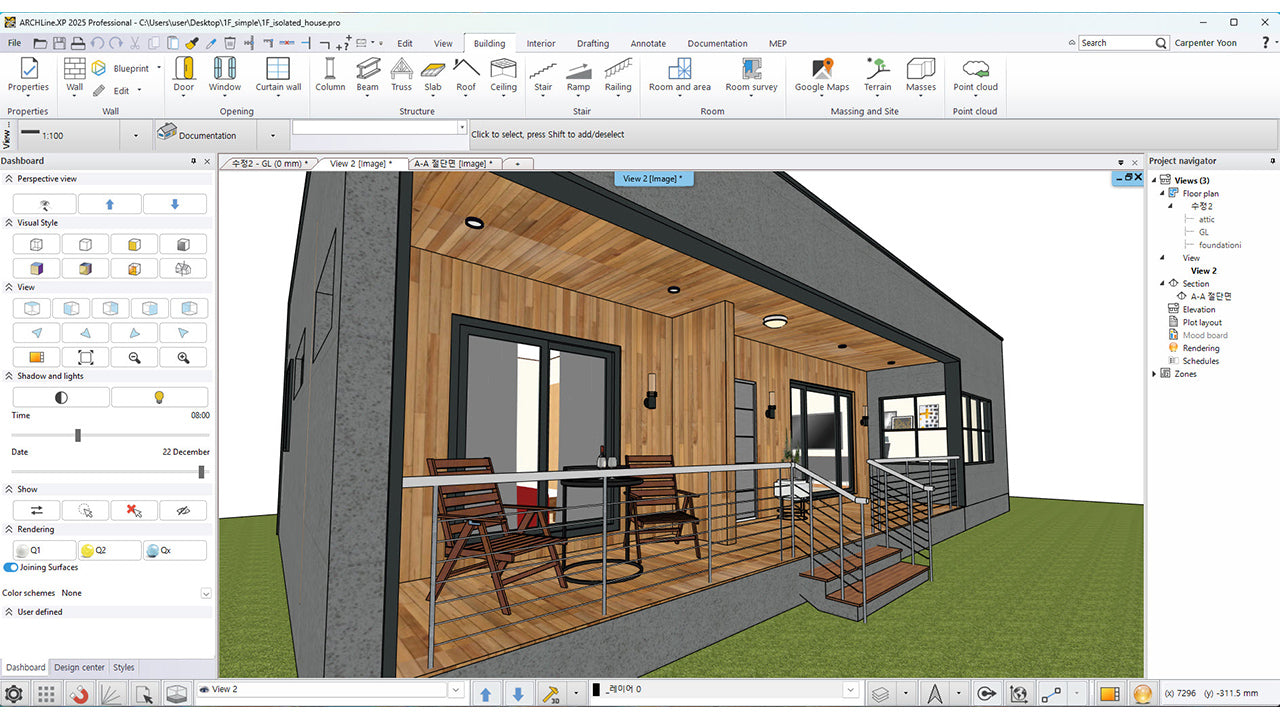Open the Google Maps tool
1280x720 pixels.
point(822,74)
